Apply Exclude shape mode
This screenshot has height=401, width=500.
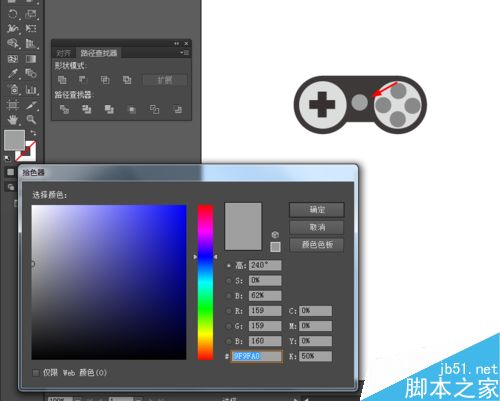click(x=127, y=80)
